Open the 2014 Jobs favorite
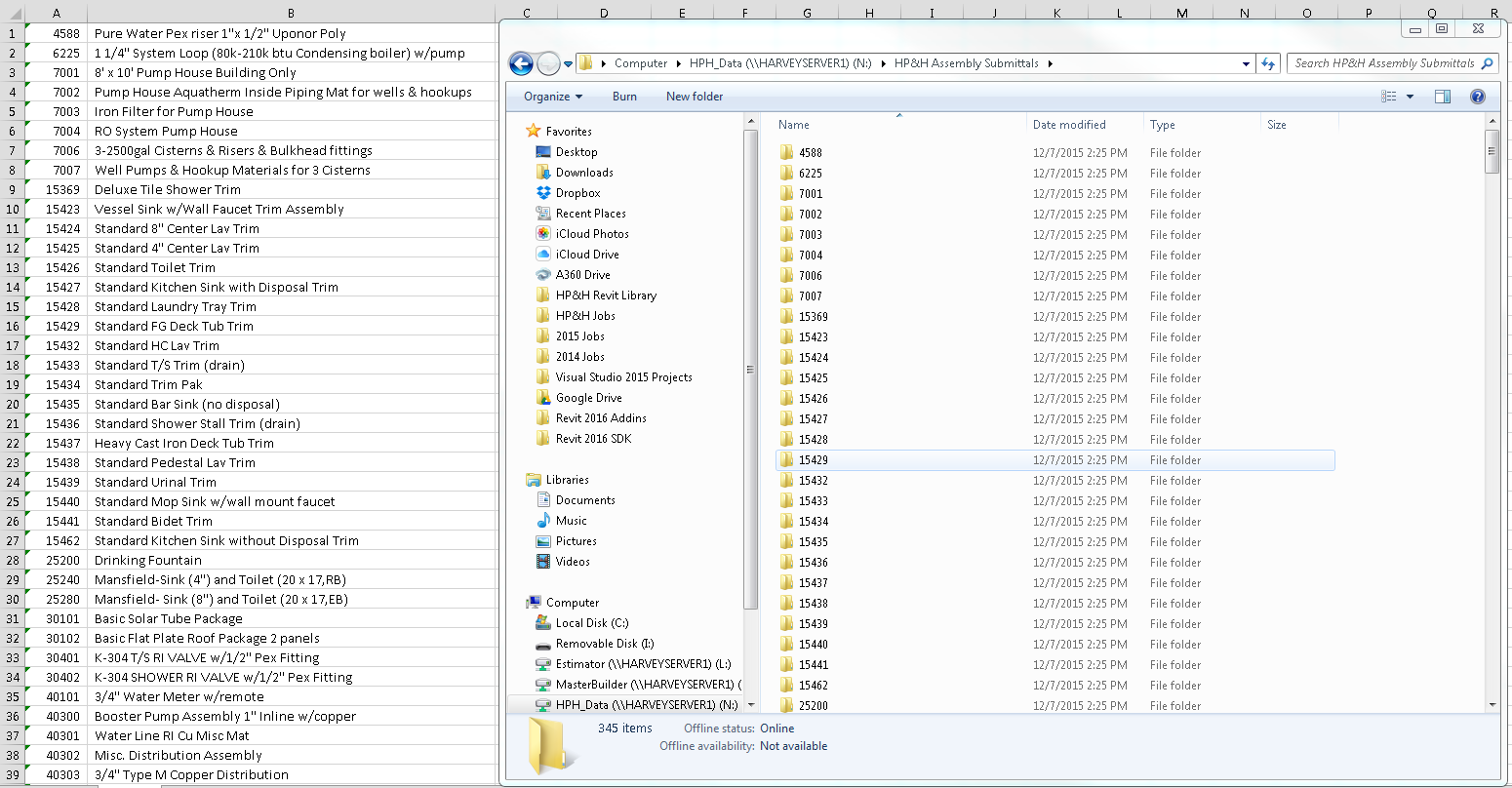 click(580, 357)
